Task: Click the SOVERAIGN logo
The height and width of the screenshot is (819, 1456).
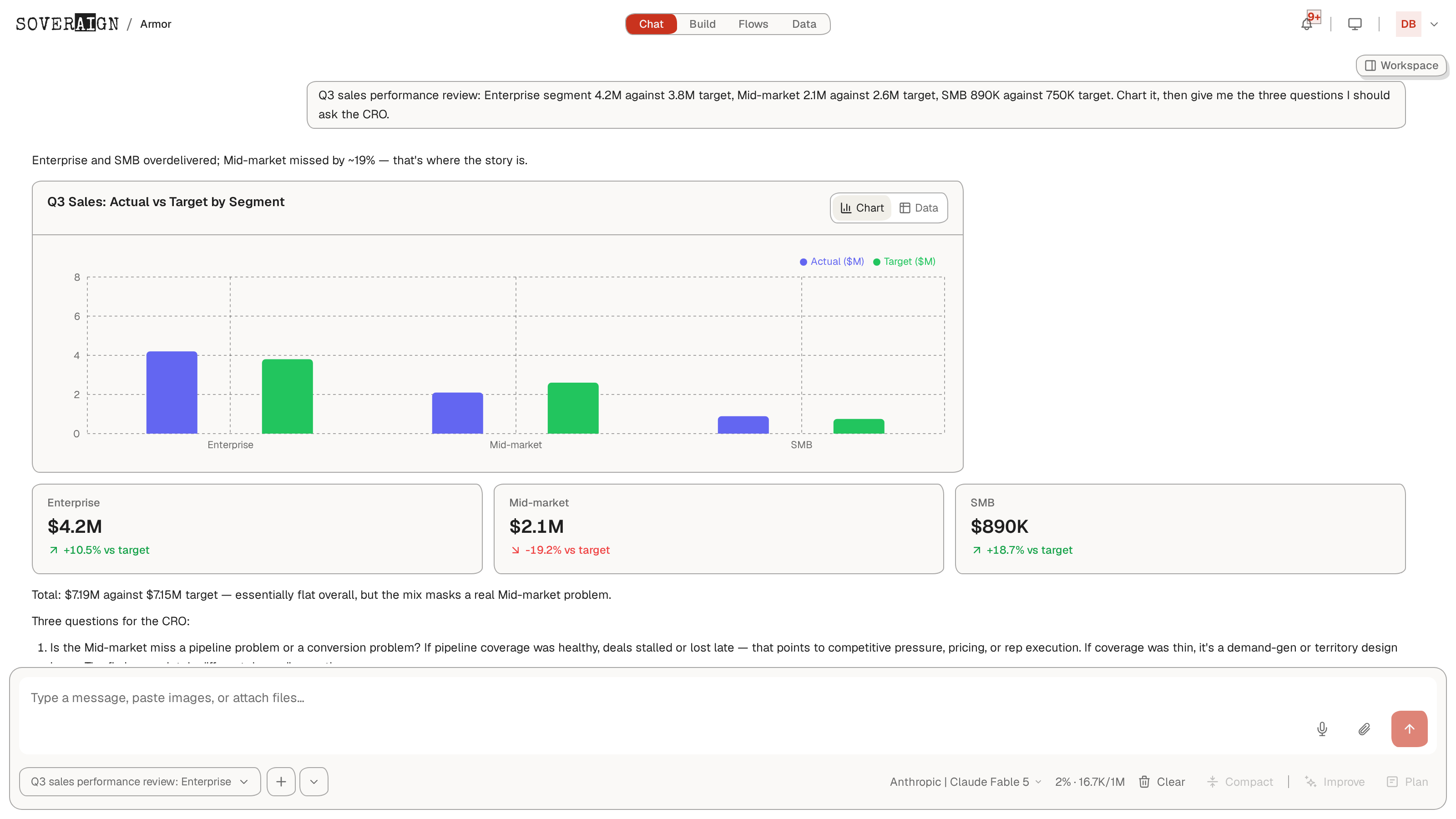Action: (67, 23)
